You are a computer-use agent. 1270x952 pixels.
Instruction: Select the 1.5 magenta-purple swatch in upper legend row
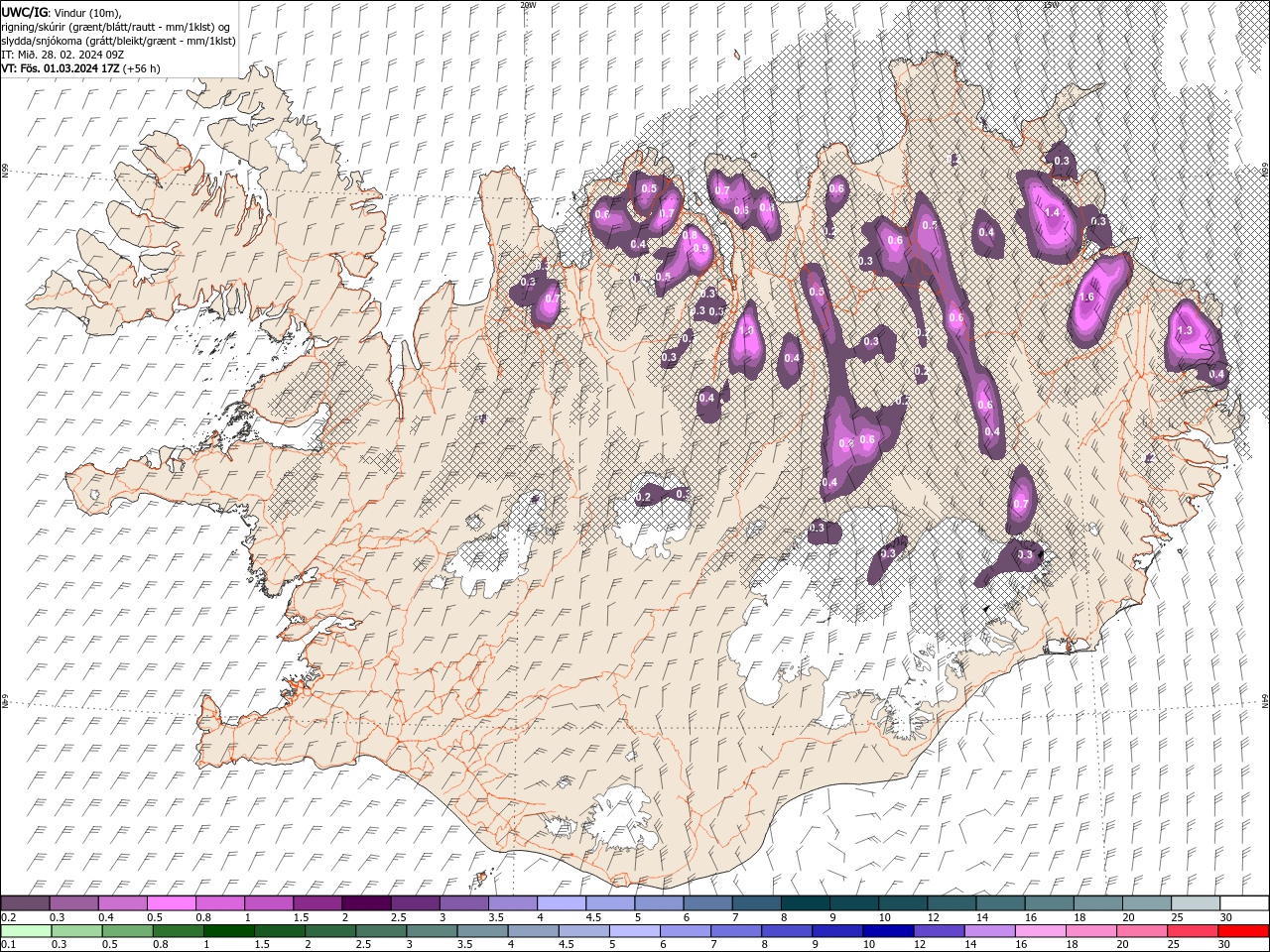coord(317,903)
